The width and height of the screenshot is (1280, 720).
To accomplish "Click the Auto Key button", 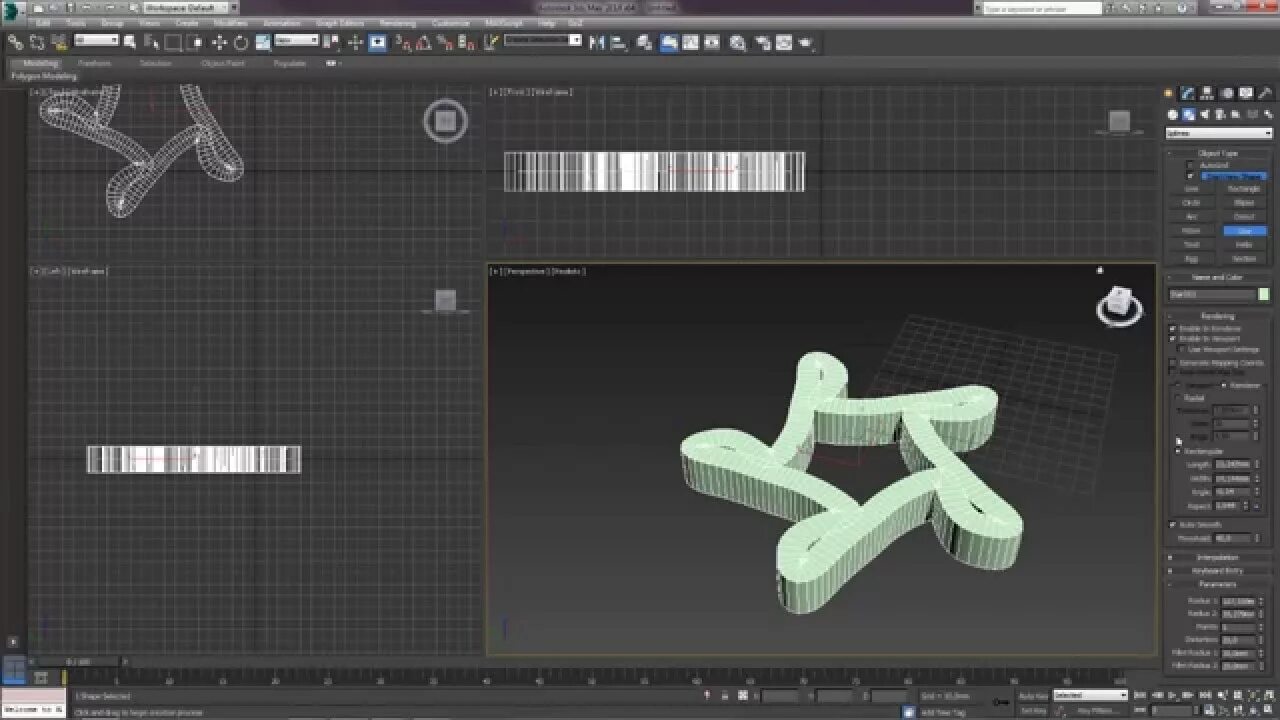I will pyautogui.click(x=1032, y=695).
